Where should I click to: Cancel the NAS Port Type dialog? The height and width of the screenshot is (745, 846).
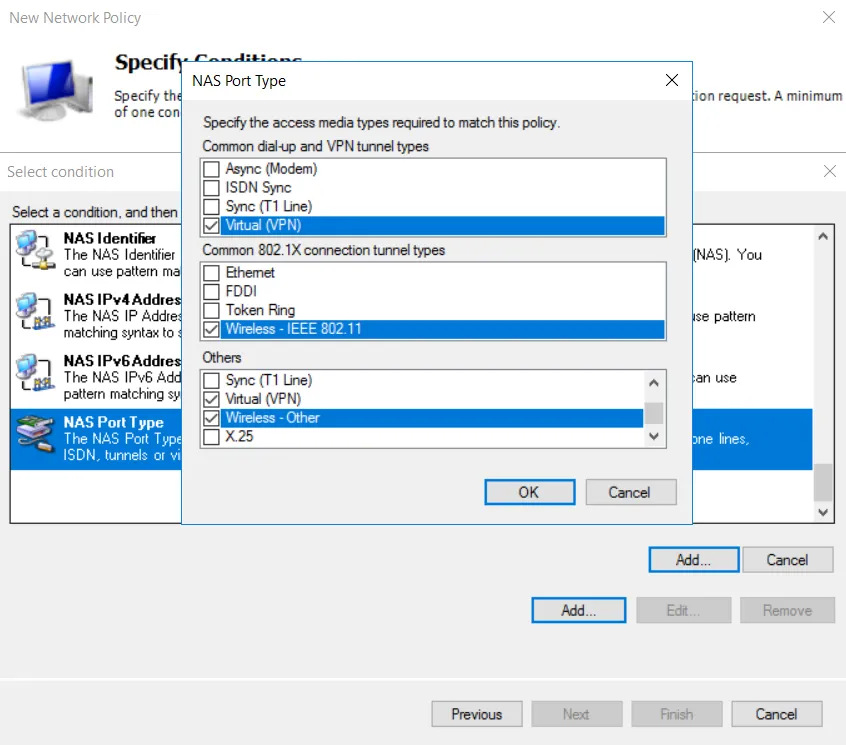pyautogui.click(x=630, y=491)
